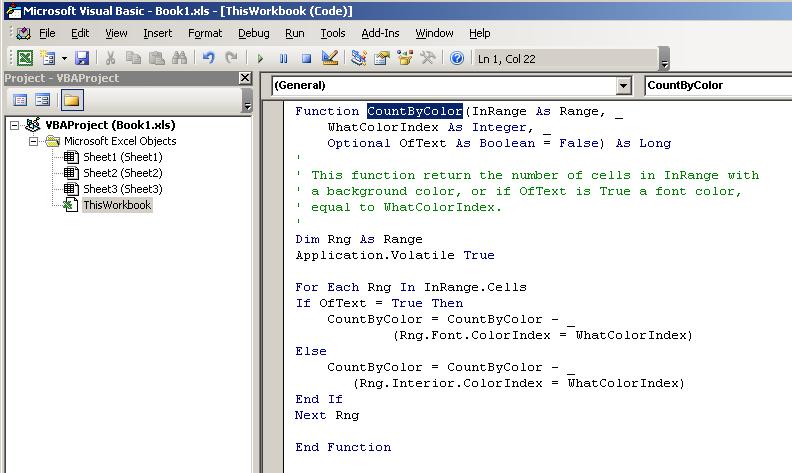
Task: Open Project pane toolbar options arrow
Action: click(248, 101)
